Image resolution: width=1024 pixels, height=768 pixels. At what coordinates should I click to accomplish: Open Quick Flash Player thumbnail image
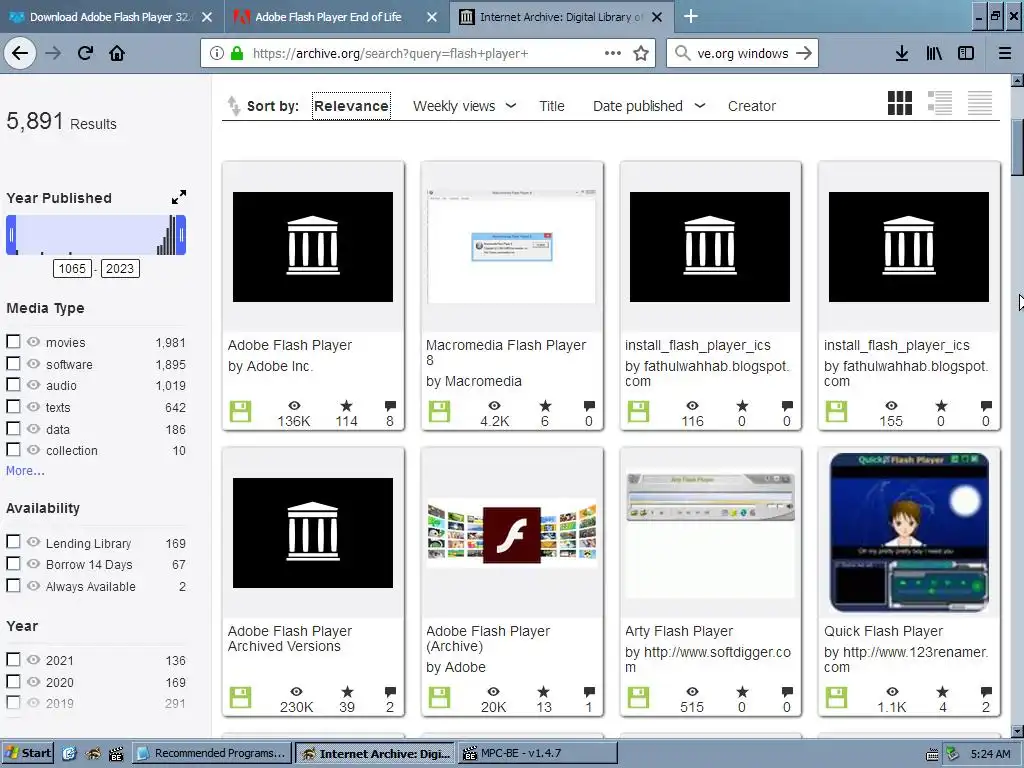[909, 532]
